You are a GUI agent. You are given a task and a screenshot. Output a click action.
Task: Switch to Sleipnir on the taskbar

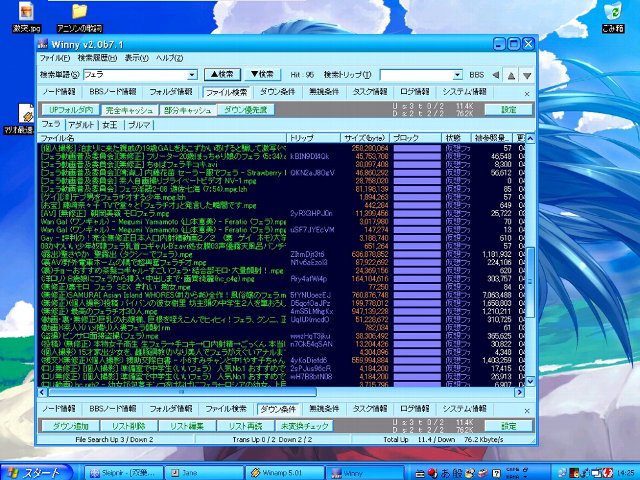pyautogui.click(x=125, y=473)
